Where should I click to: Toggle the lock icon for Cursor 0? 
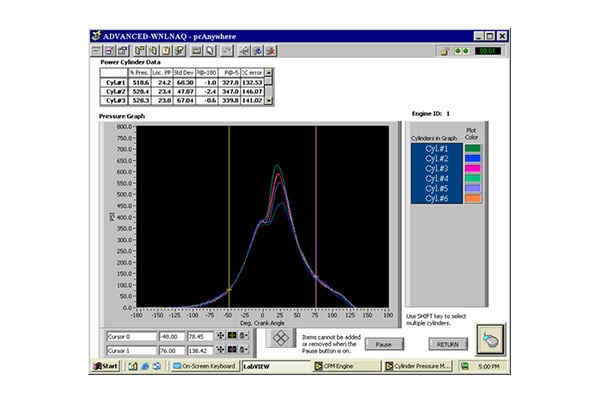(x=243, y=336)
